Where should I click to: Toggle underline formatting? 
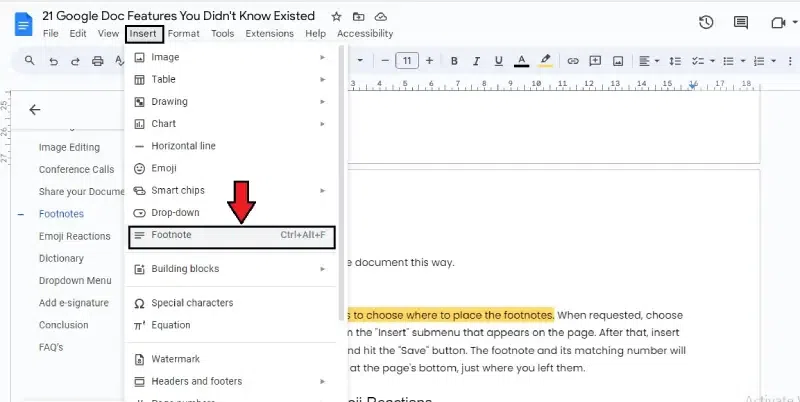pyautogui.click(x=498, y=61)
